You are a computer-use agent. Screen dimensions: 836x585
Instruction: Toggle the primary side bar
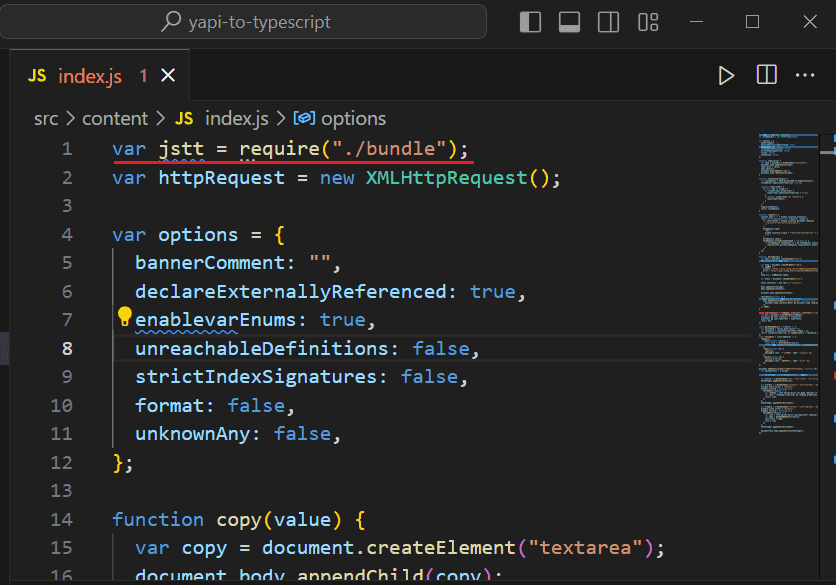[x=531, y=22]
